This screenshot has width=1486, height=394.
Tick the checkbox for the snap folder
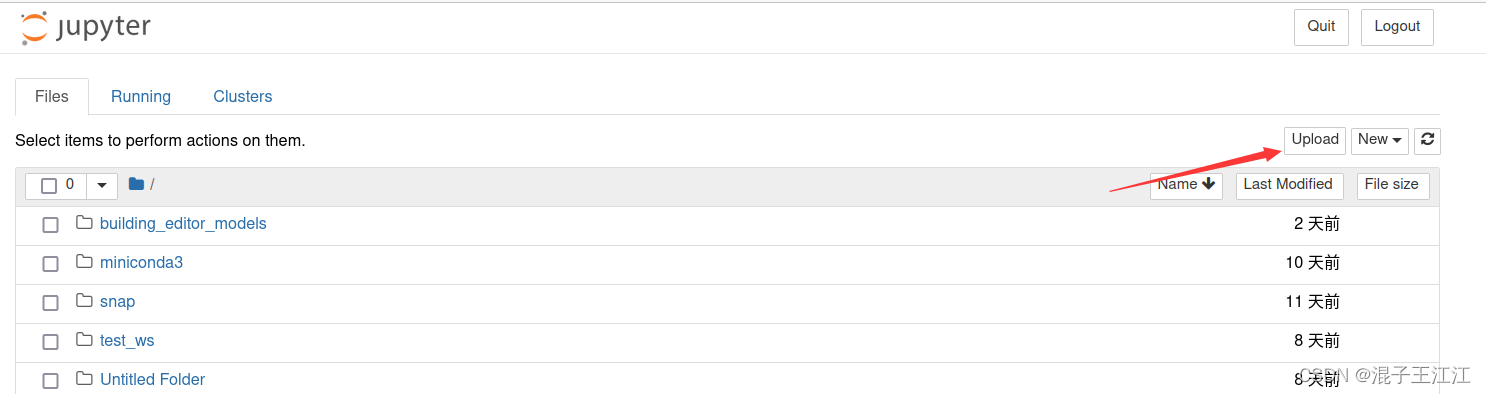click(50, 303)
